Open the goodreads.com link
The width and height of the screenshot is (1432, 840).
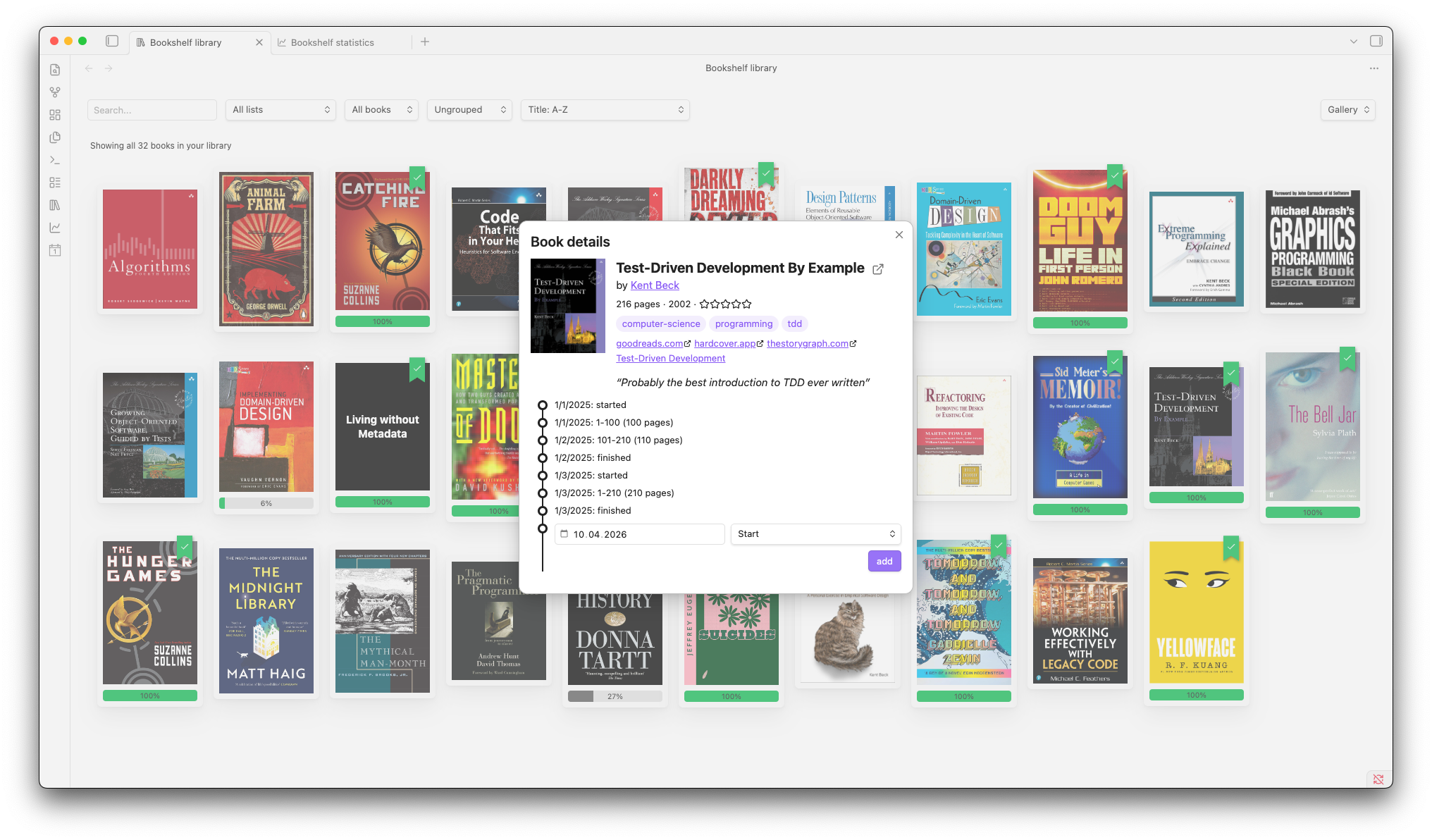point(650,344)
